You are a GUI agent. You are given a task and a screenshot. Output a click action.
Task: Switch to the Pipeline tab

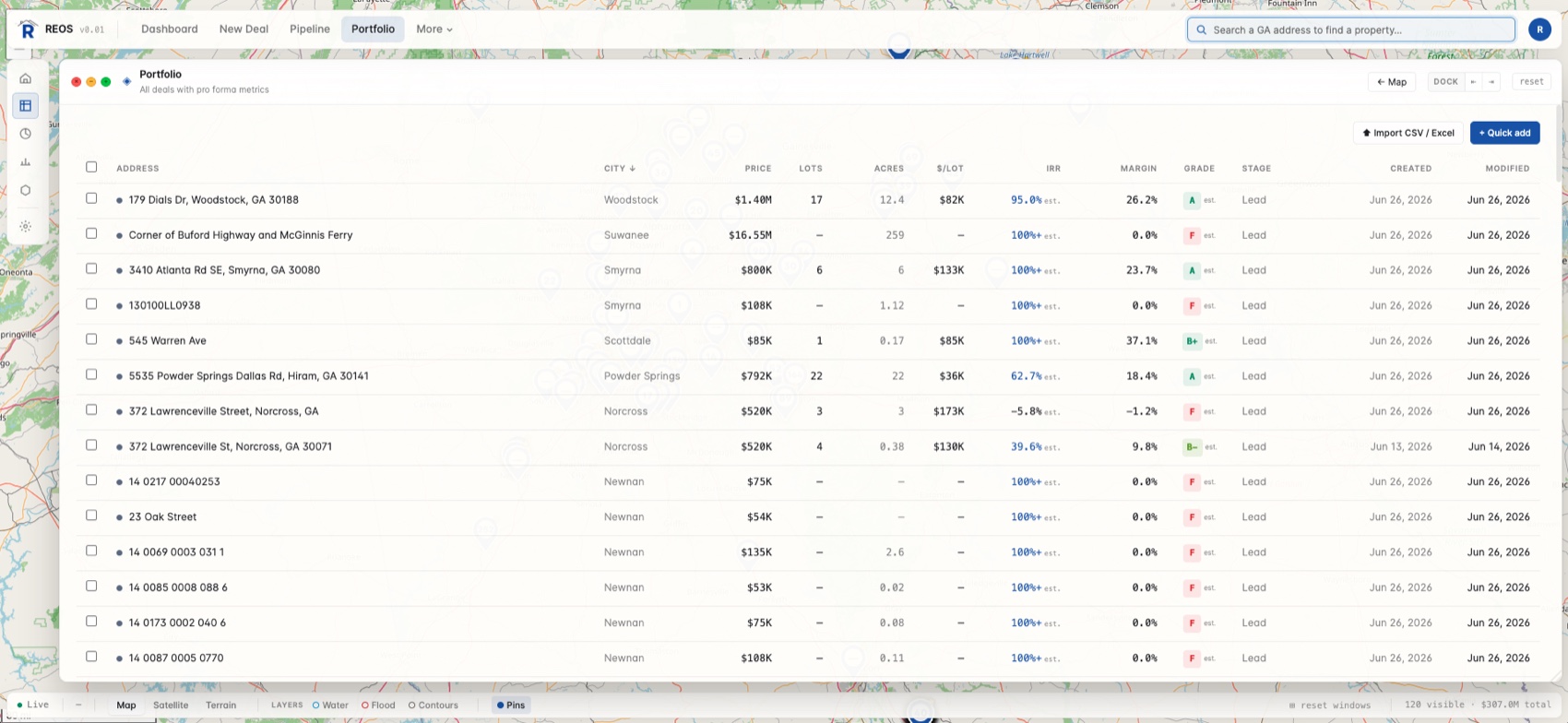point(310,30)
